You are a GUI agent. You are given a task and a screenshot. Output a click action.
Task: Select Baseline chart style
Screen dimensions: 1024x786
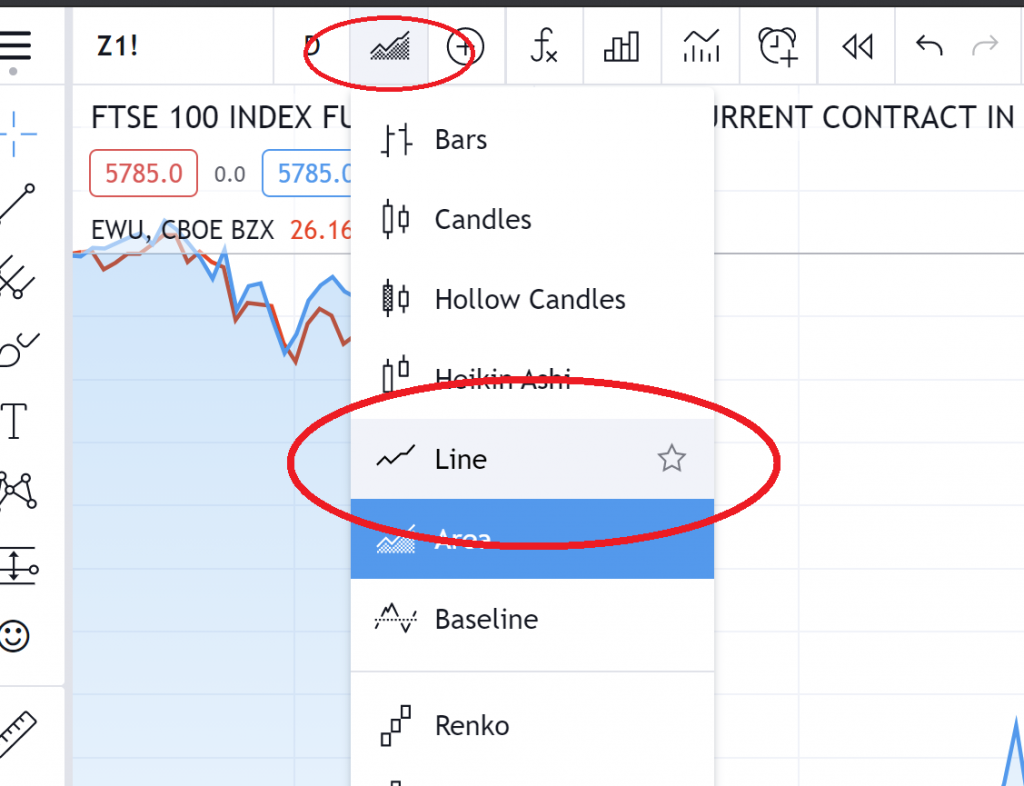point(486,619)
